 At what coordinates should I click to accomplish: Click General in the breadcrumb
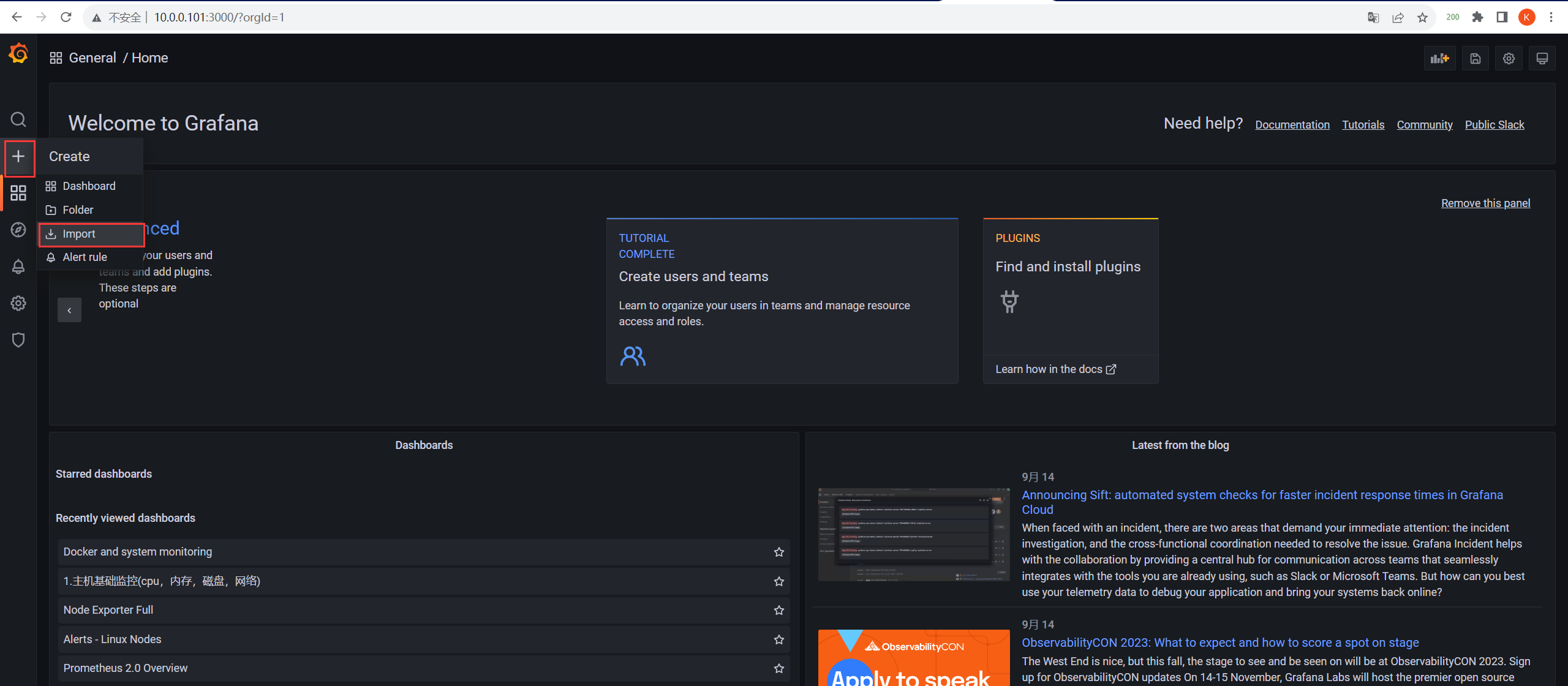coord(92,58)
